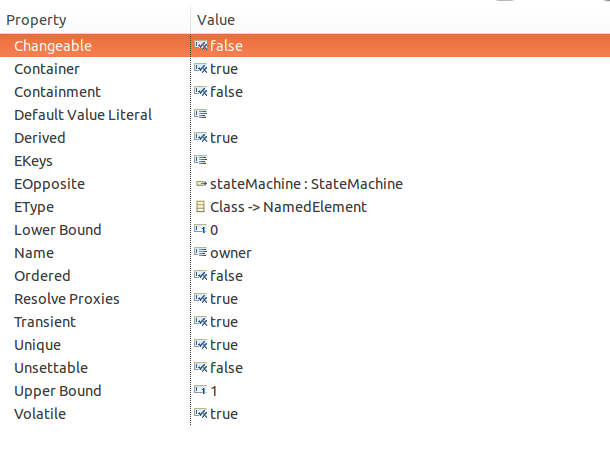Open the EType value Class -> NamedElement
Viewport: 610px width, 453px height.
pyautogui.click(x=288, y=207)
